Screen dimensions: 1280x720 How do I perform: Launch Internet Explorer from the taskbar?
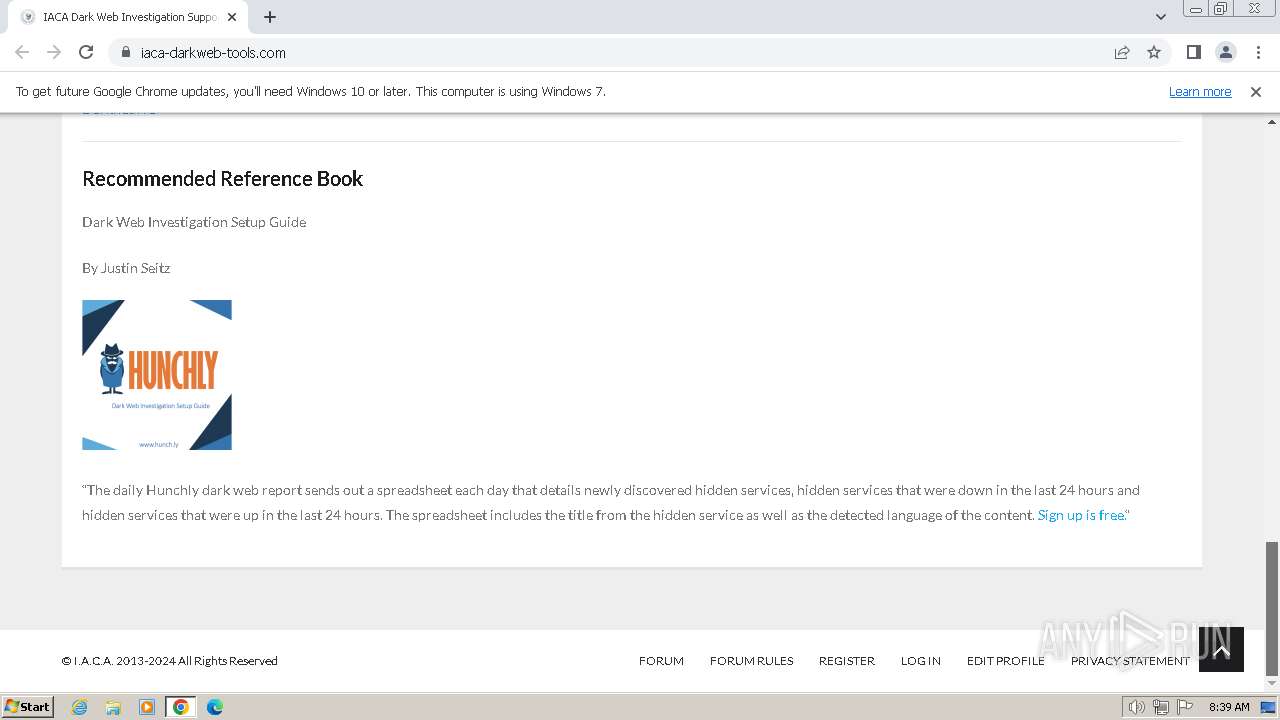79,707
